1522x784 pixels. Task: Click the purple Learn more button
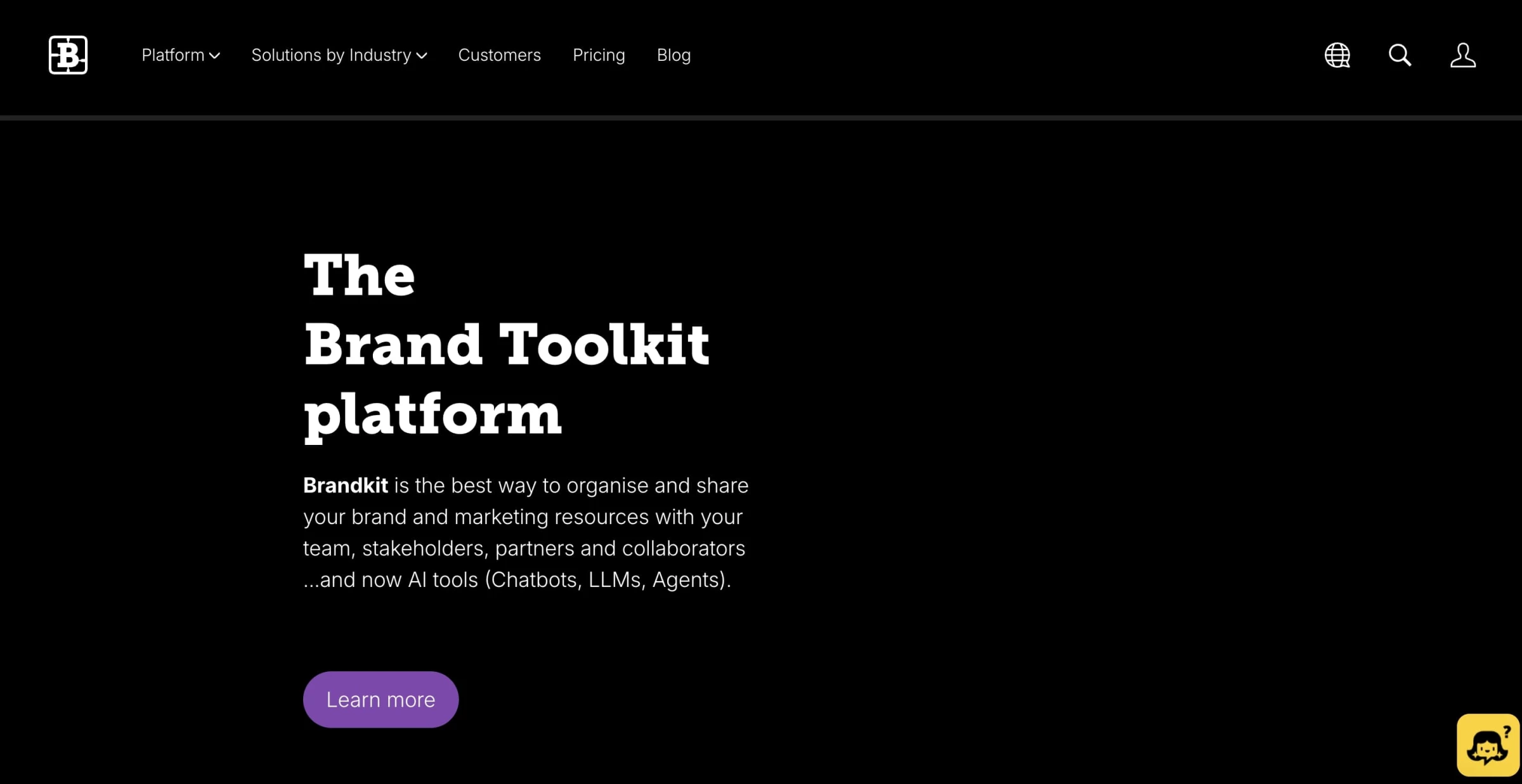380,699
